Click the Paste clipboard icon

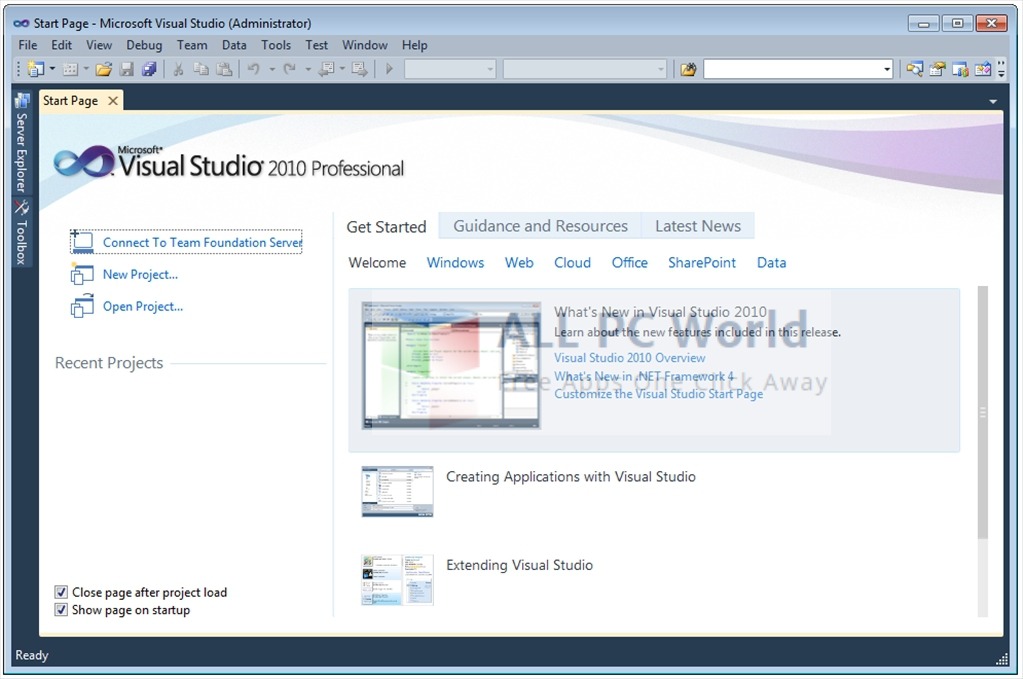point(224,68)
